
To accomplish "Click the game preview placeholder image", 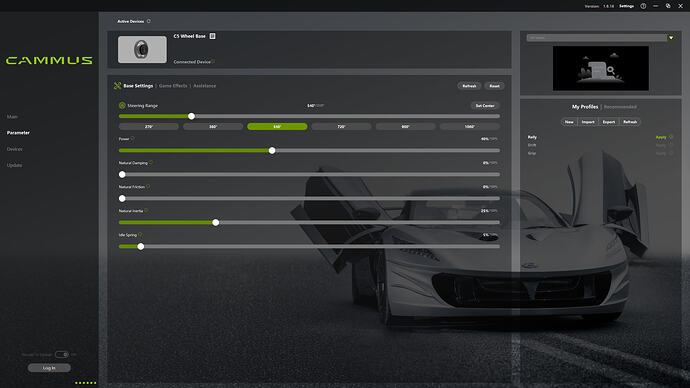I will 601,68.
